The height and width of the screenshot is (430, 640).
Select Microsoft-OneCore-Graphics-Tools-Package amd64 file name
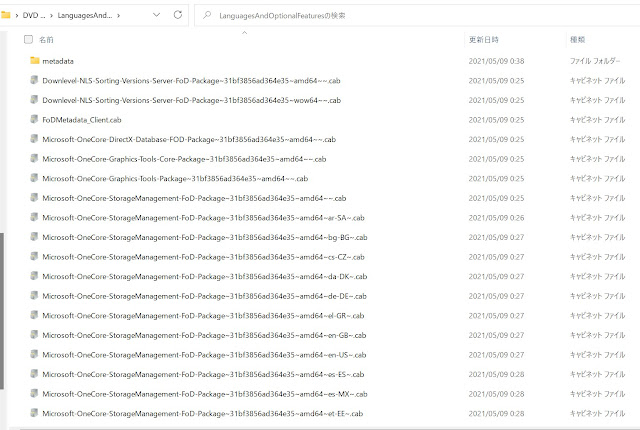point(175,179)
